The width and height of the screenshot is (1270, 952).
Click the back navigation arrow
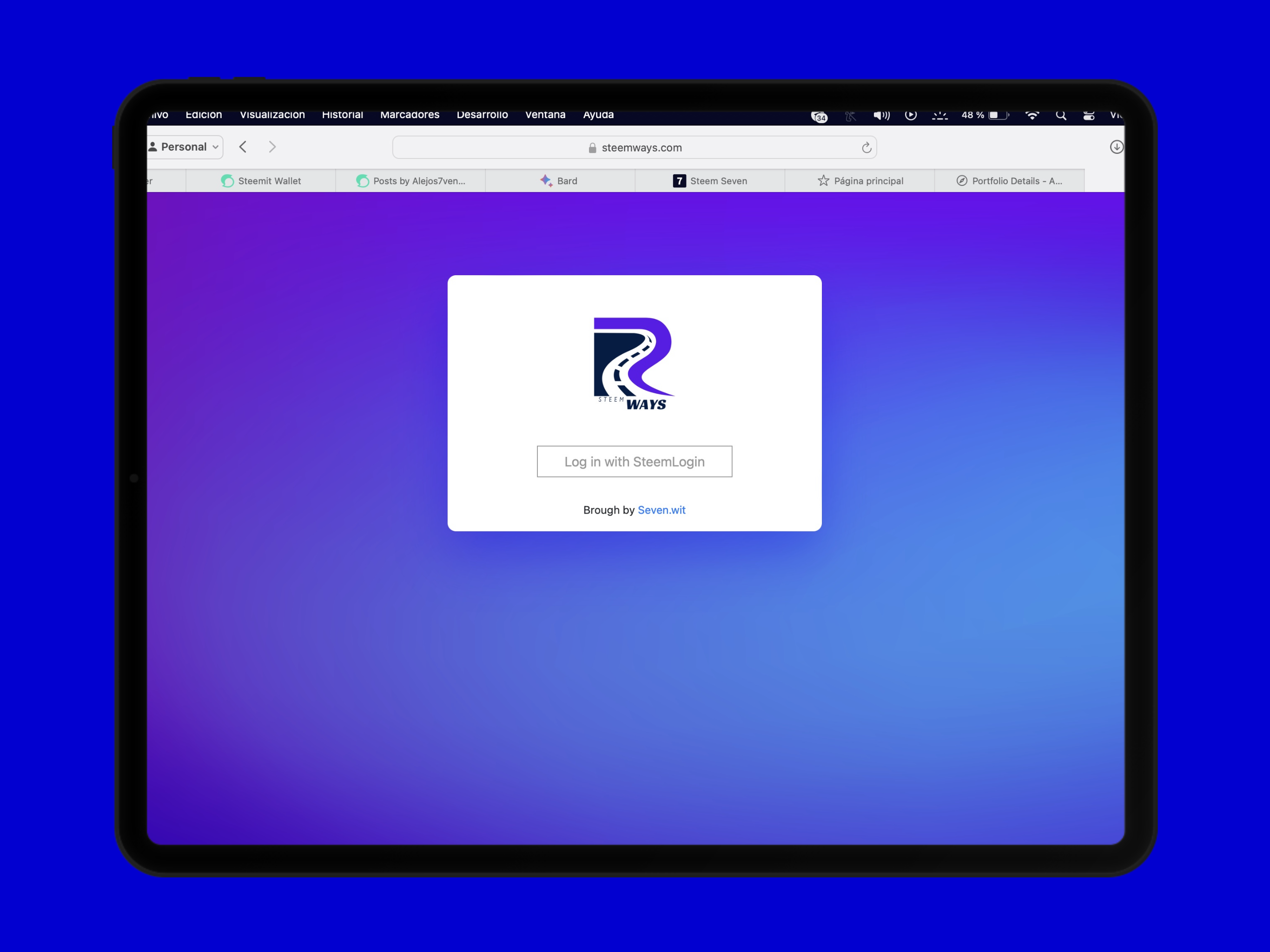coord(243,147)
